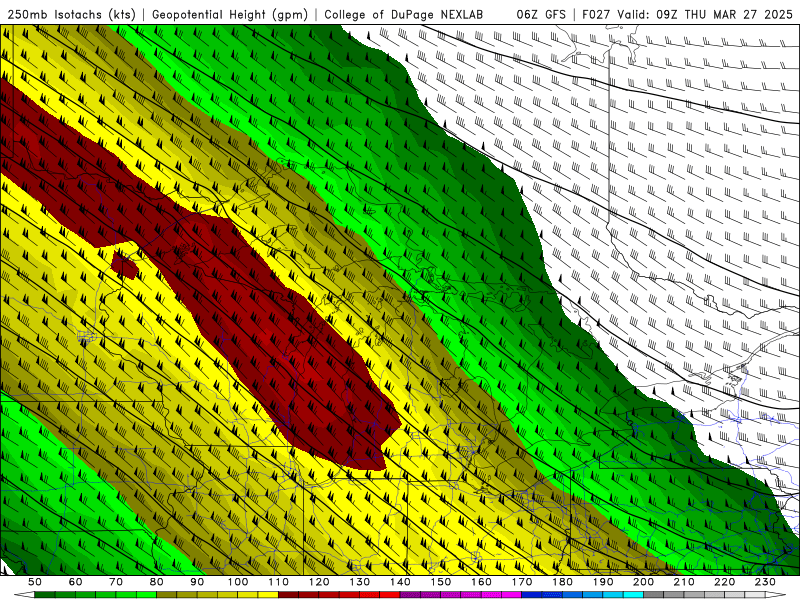Click the legend value '100'
This screenshot has width=800, height=600.
click(238, 582)
